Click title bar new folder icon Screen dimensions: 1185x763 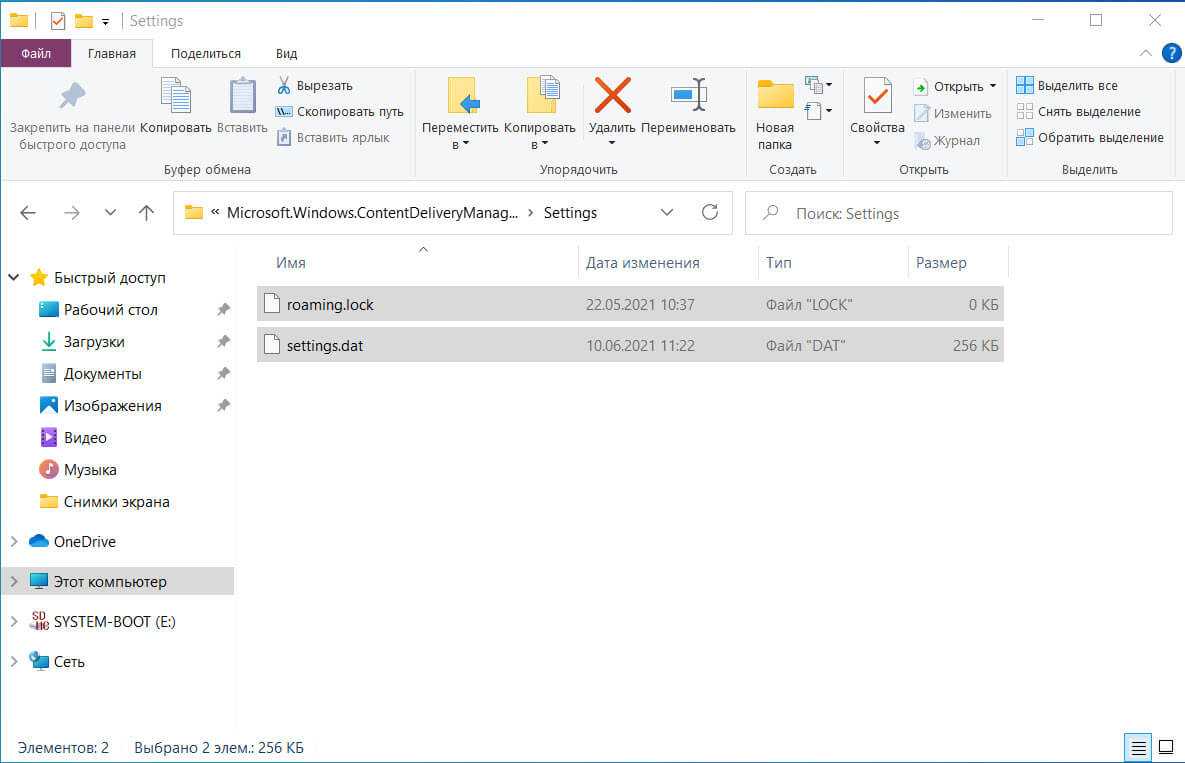point(83,21)
